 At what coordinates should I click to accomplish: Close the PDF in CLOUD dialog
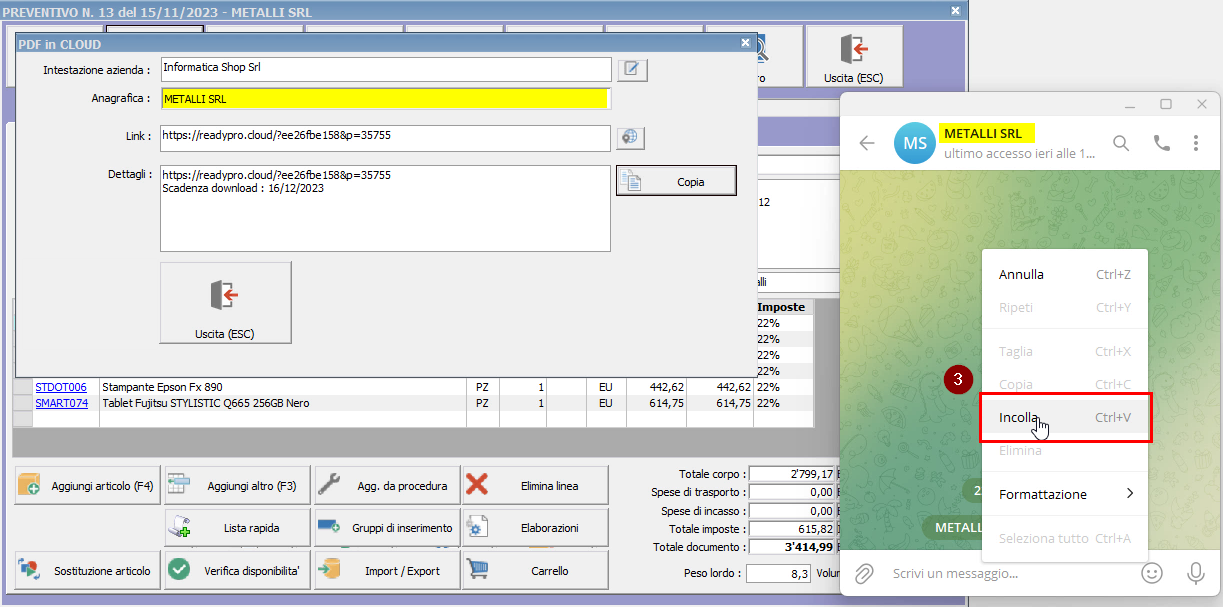tap(745, 43)
